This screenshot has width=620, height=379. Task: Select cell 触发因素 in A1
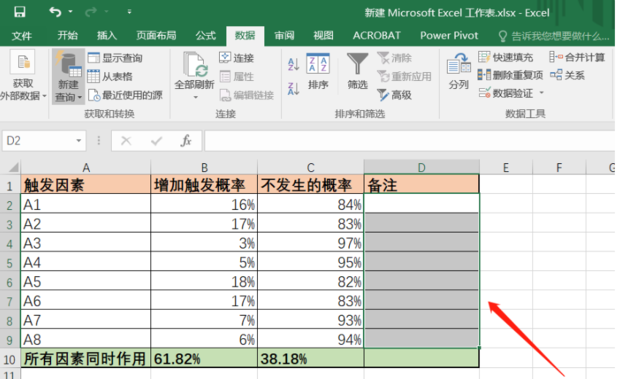pos(85,185)
